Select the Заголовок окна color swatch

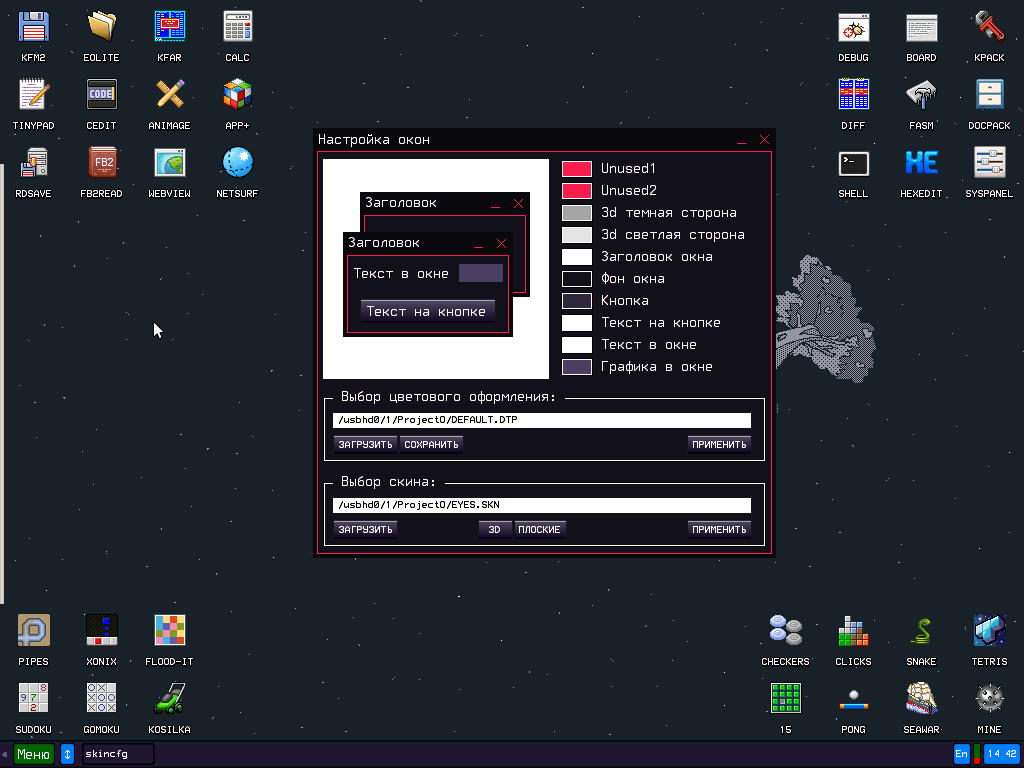[x=578, y=256]
